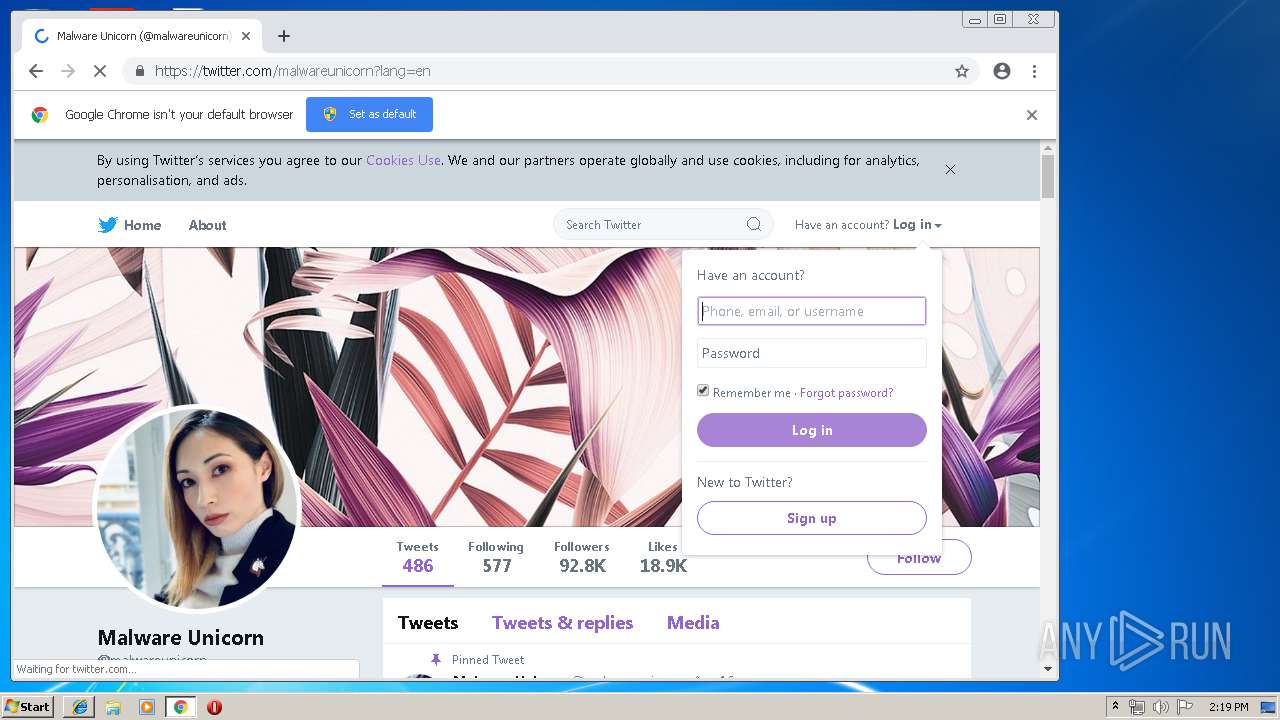Switch to Tweets & replies tab
The height and width of the screenshot is (720, 1280).
(562, 622)
